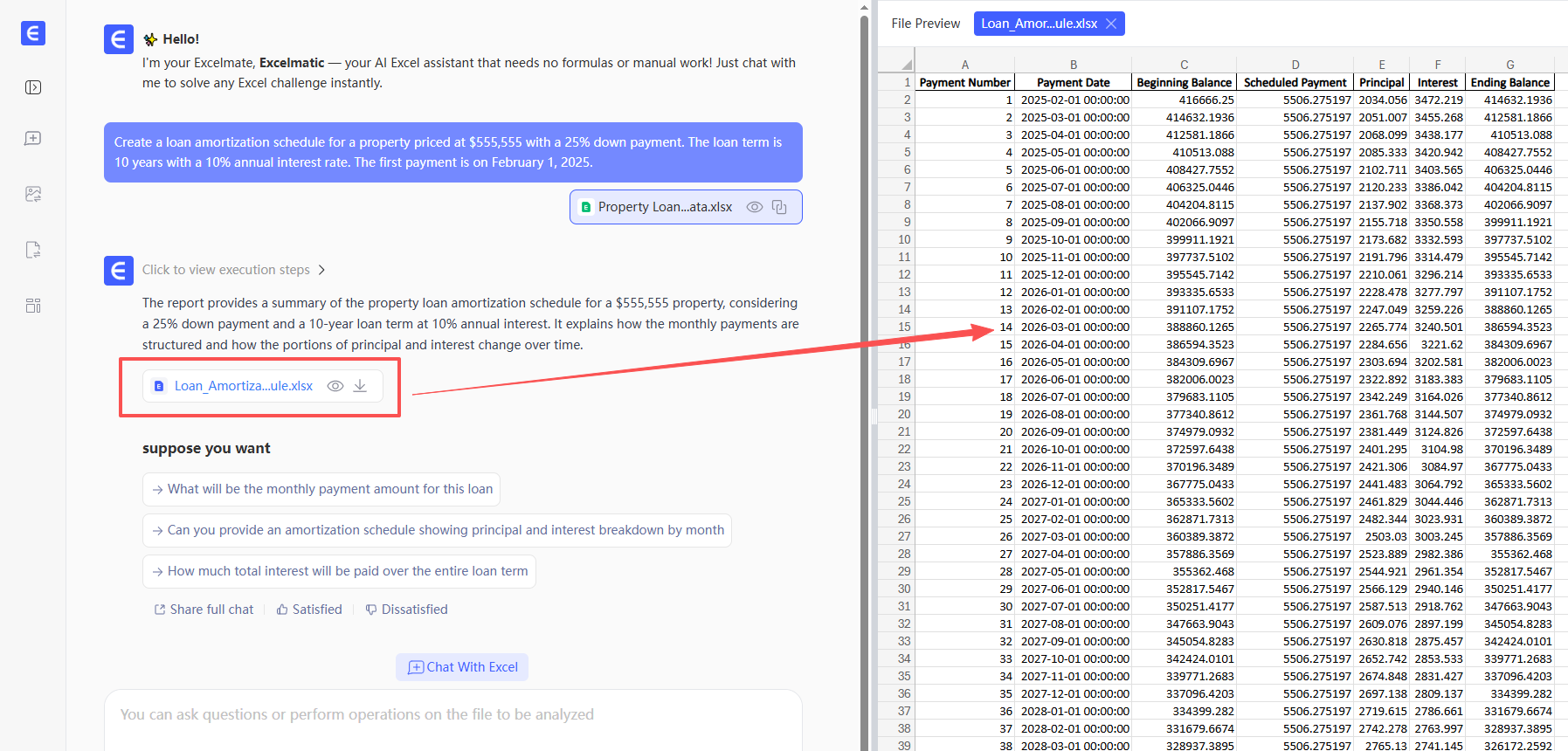Close the Loan_Amor...ule.xlsx preview tab
Screen dimensions: 1568x751
pos(1111,24)
